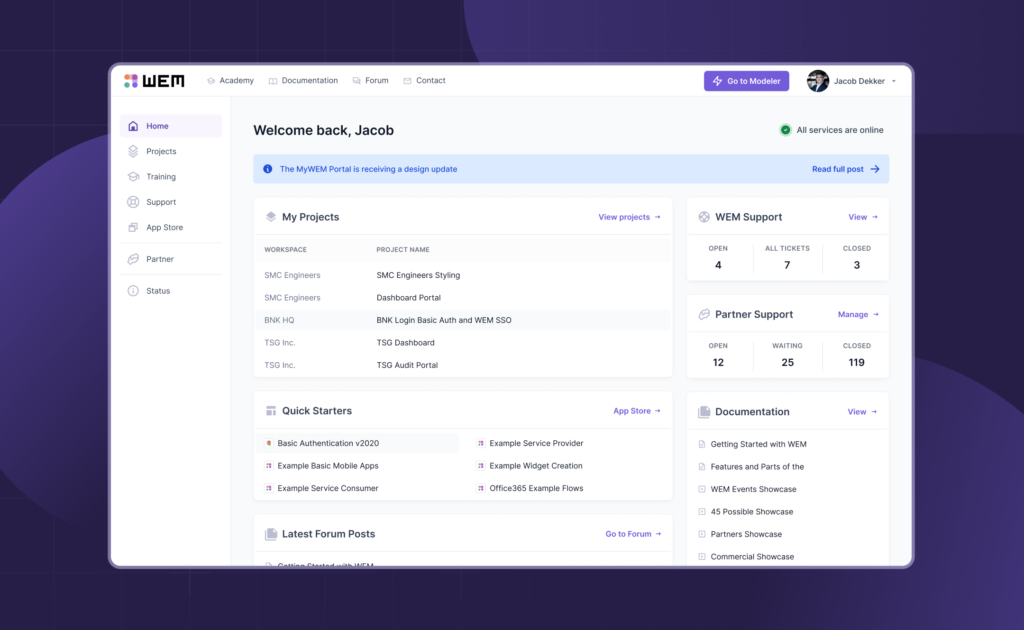
Task: Click the Projects stack icon in sidebar
Action: (133, 151)
